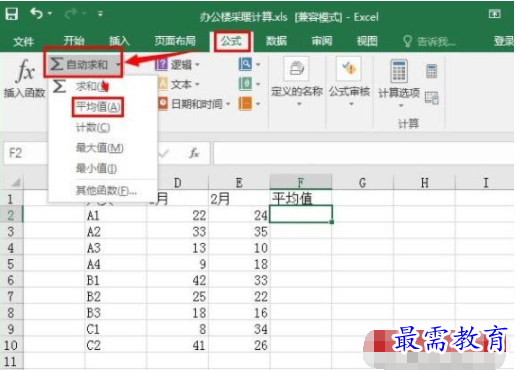Choose 平均值(A) from the AutoSum menu
The height and width of the screenshot is (370, 516).
click(98, 107)
